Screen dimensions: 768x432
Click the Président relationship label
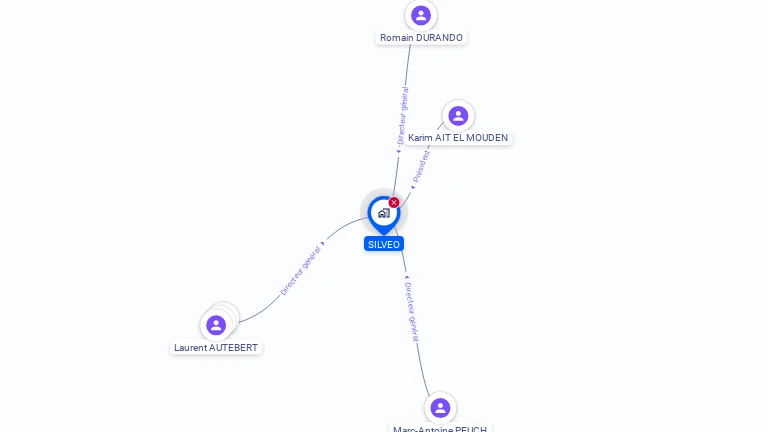pos(421,167)
